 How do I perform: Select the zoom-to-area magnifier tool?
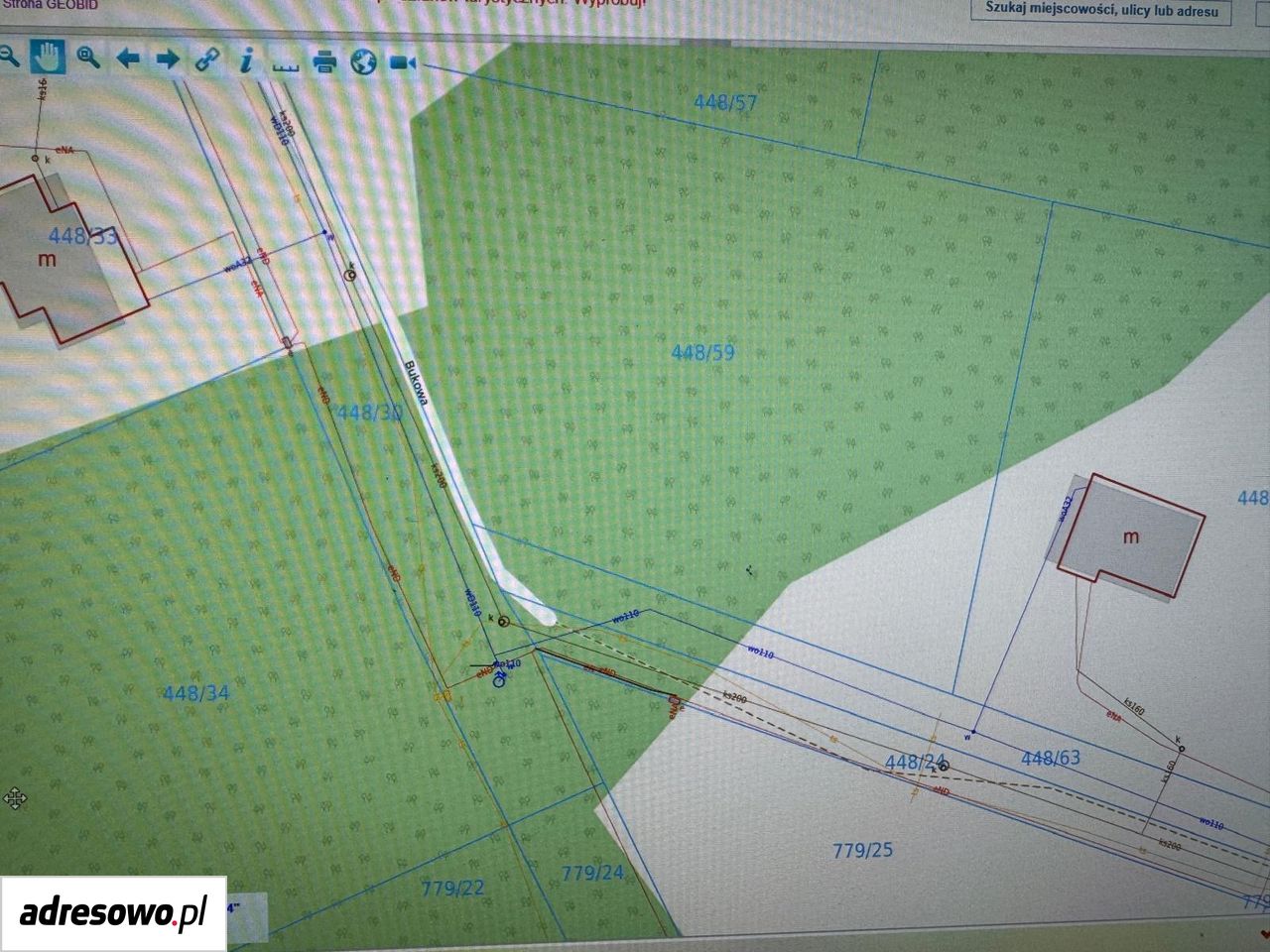(88, 58)
